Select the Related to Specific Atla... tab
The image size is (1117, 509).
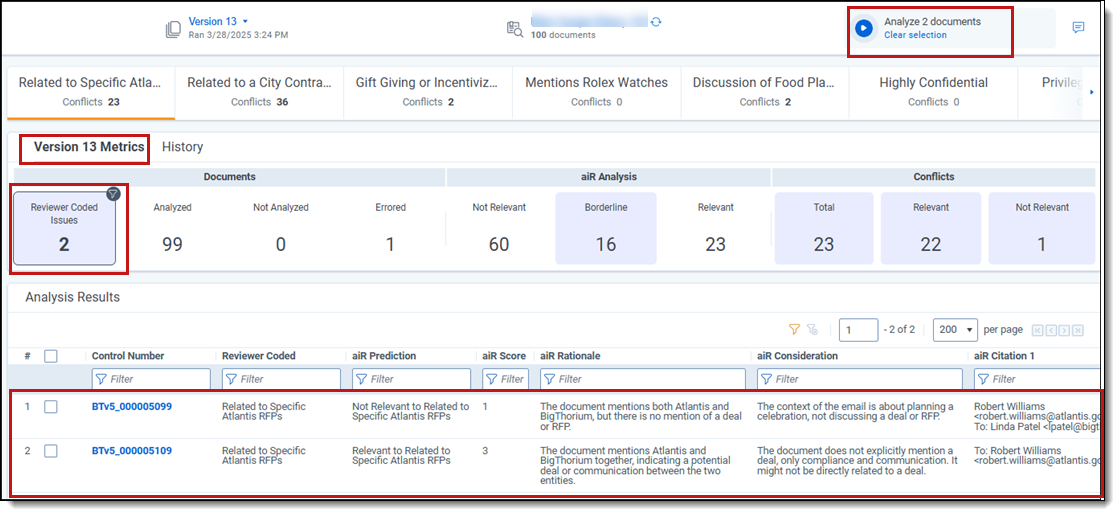[90, 92]
